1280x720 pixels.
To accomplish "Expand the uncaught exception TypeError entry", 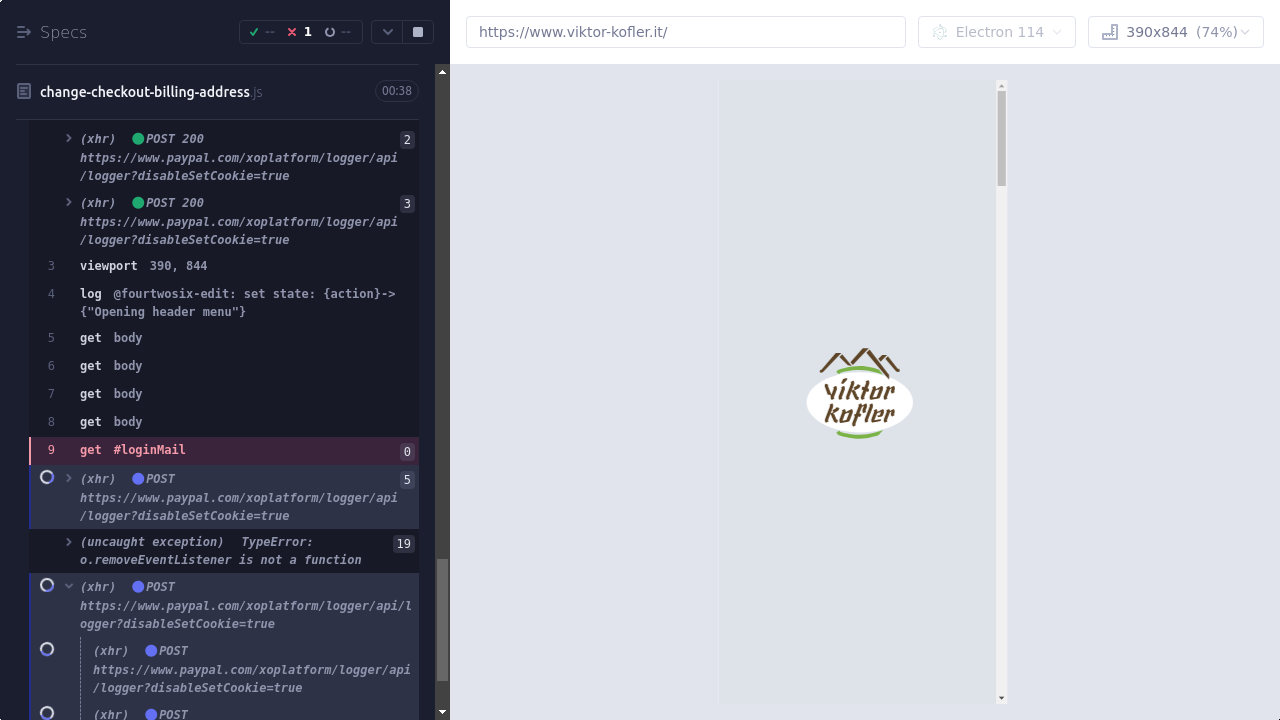I will (69, 542).
